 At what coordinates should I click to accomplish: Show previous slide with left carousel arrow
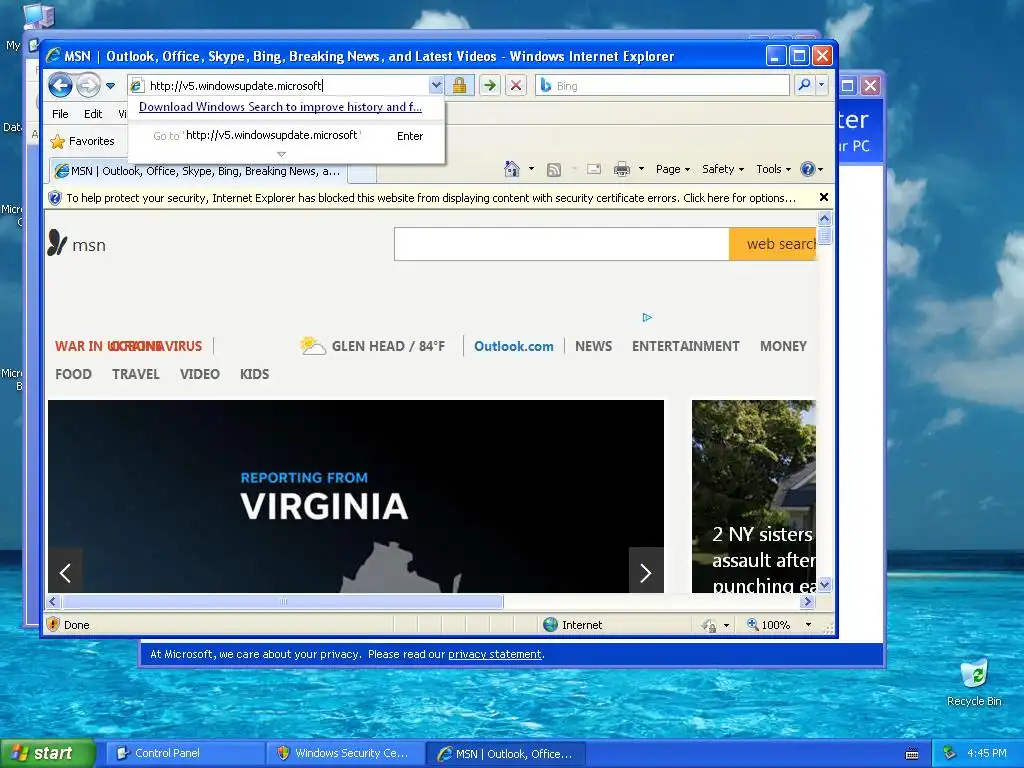point(65,573)
